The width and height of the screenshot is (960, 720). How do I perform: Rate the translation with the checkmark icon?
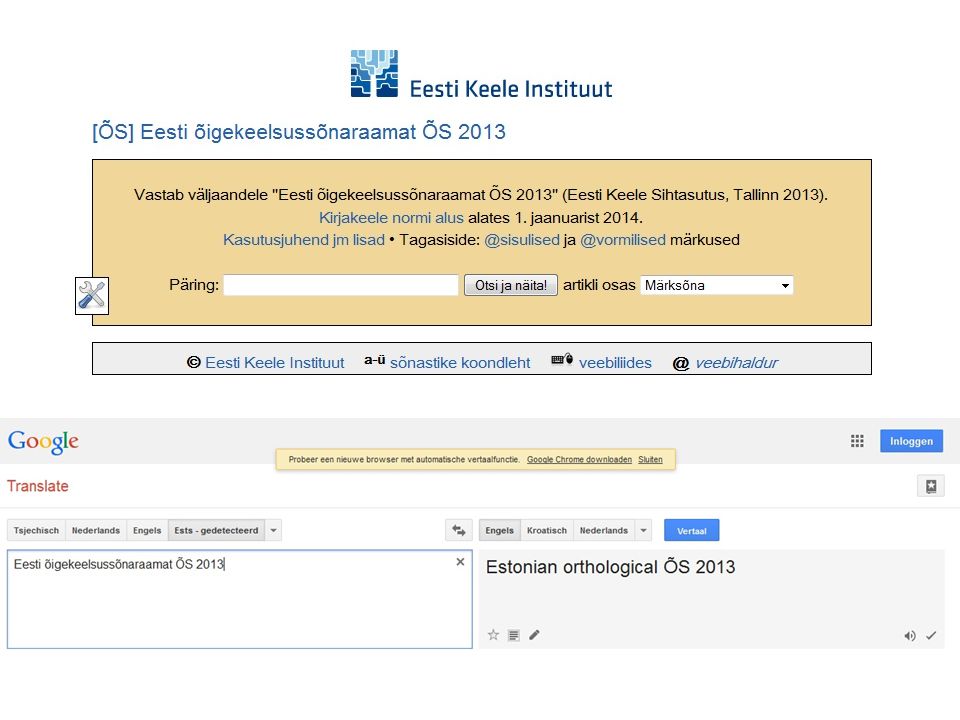point(931,636)
